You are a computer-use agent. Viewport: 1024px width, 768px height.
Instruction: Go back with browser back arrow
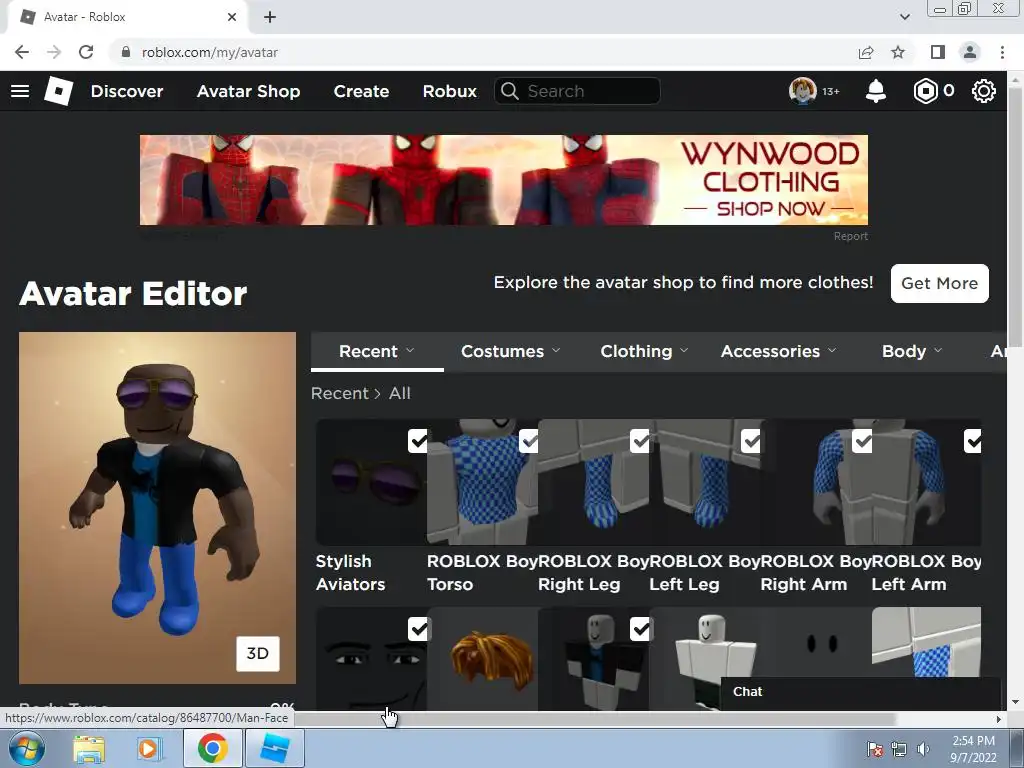(x=22, y=52)
